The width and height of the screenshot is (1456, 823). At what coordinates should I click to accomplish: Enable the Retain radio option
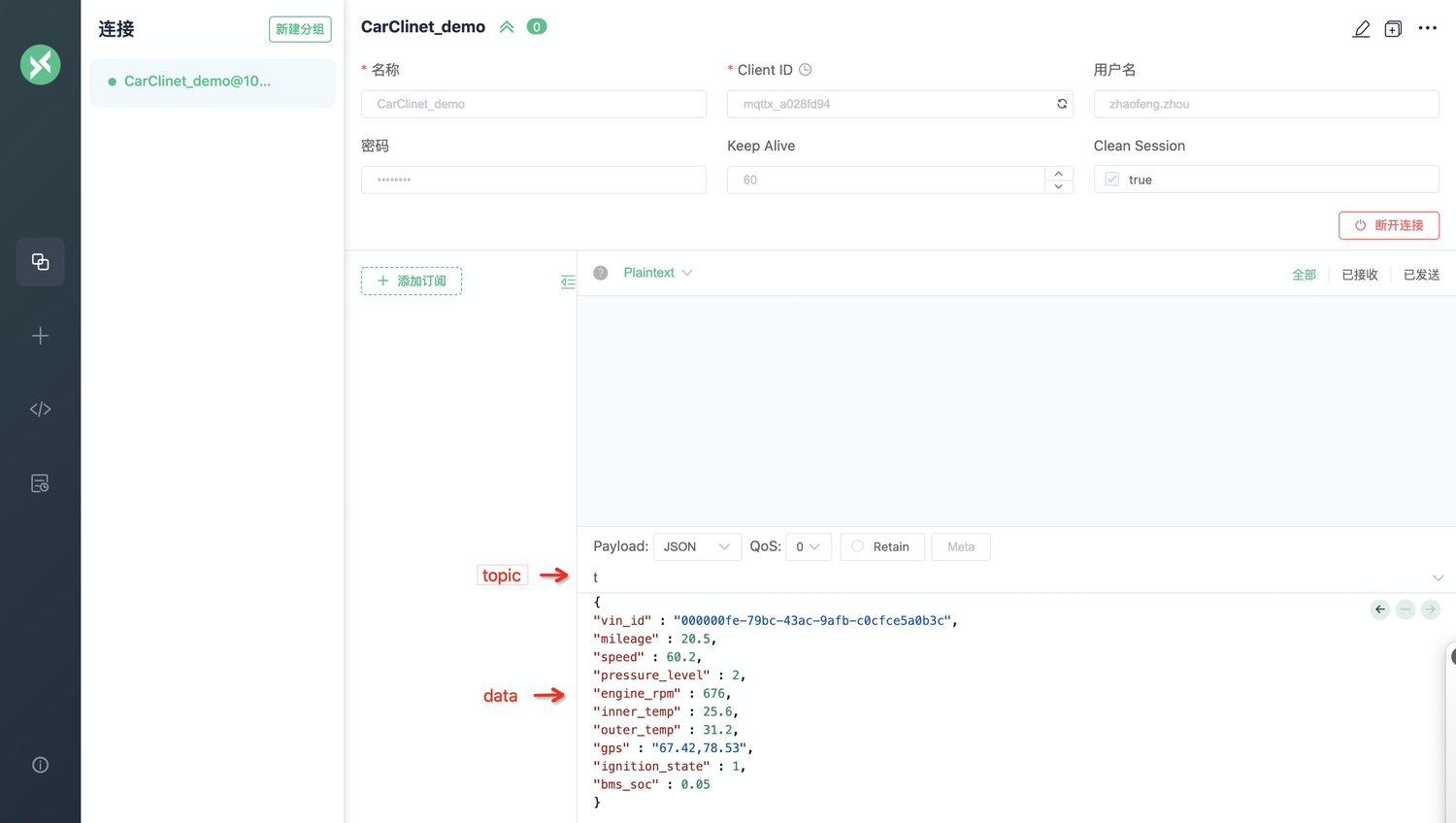[x=857, y=546]
